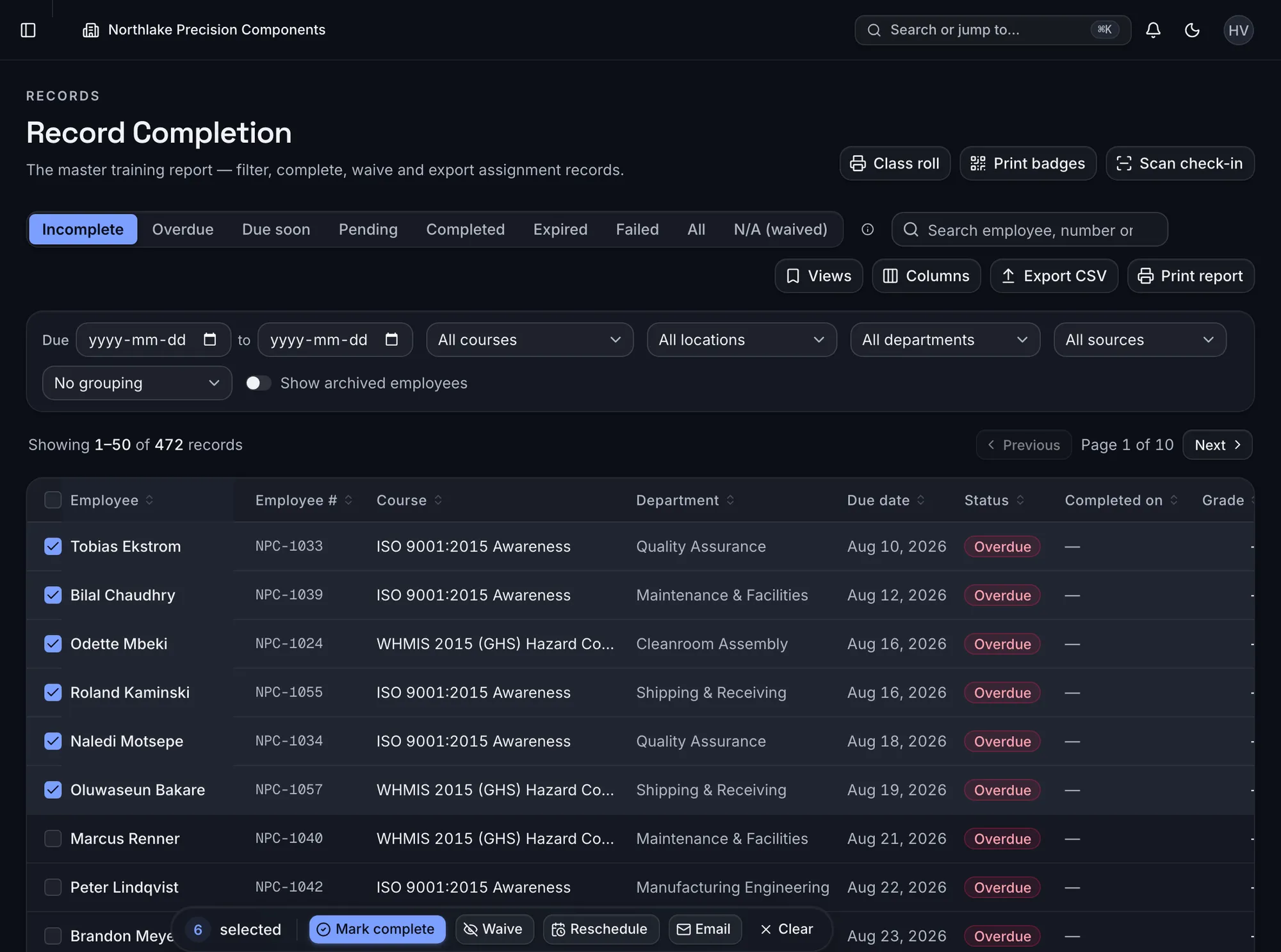Switch to the Due soon tab

[276, 229]
